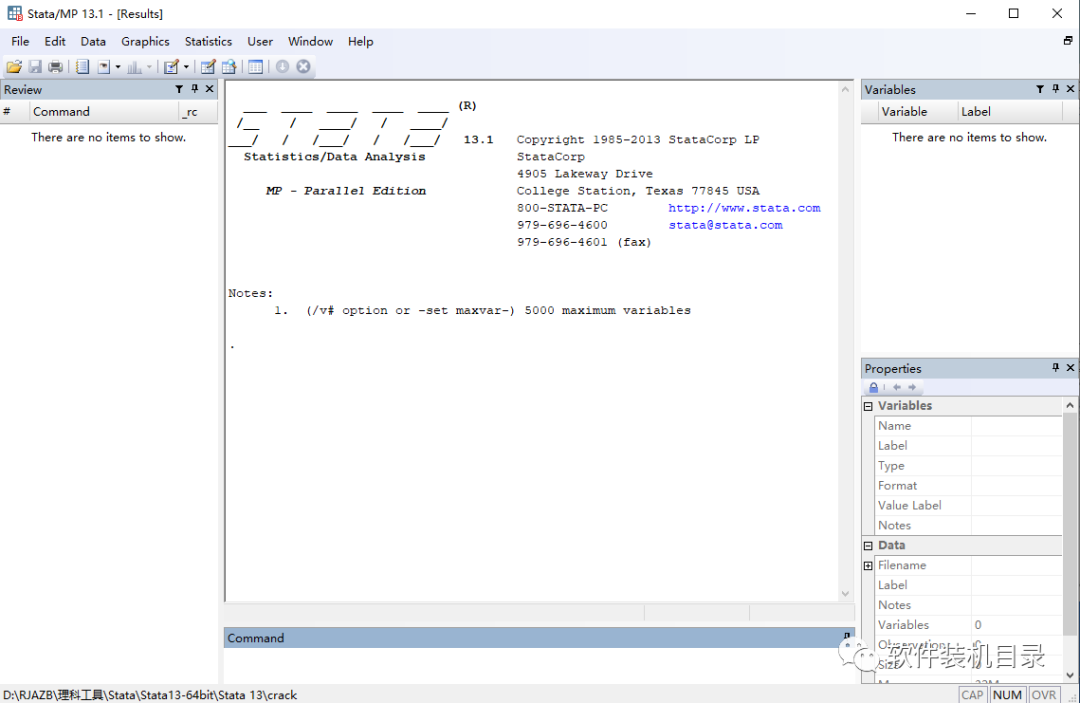
Task: Click the filter funnel in Variables panel
Action: (1040, 90)
